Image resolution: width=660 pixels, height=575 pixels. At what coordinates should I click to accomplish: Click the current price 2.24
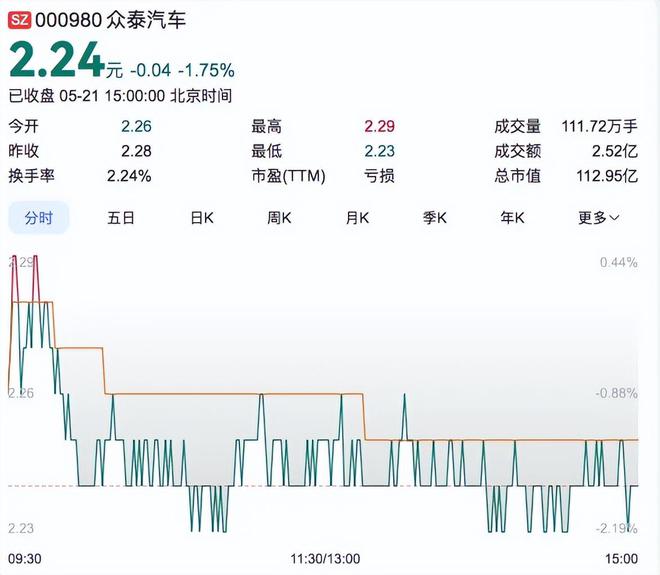(x=56, y=62)
